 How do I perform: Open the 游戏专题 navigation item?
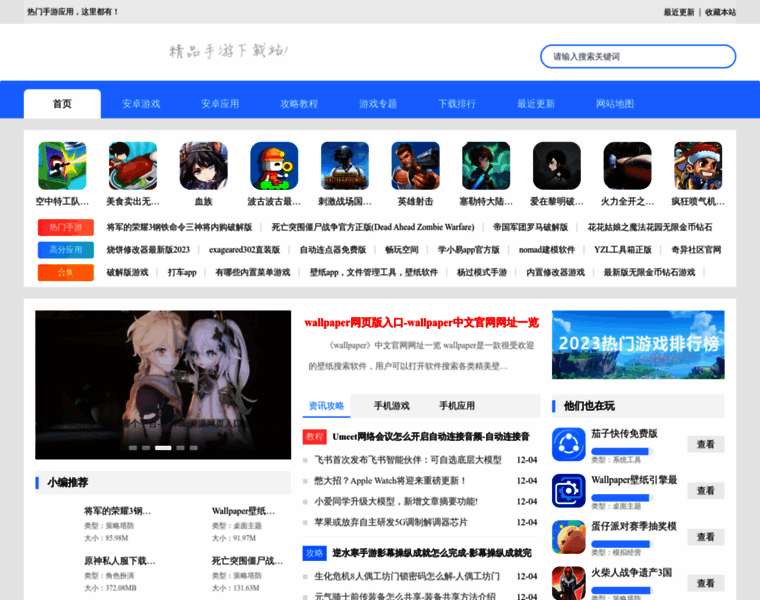tap(378, 104)
